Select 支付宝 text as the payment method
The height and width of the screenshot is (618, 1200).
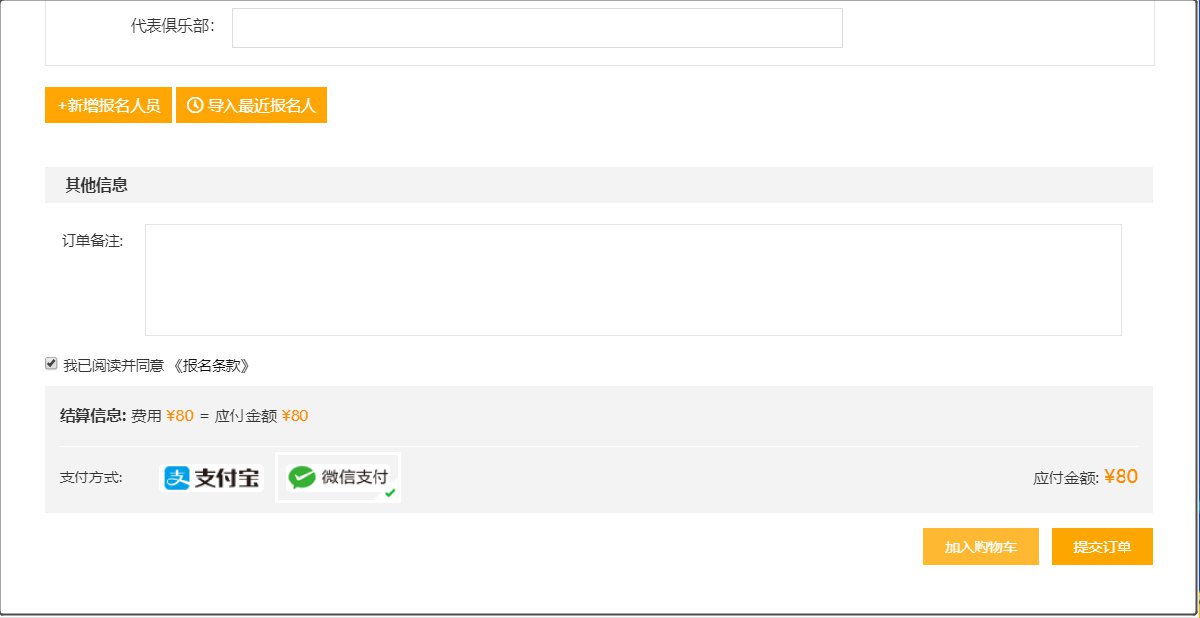(226, 478)
